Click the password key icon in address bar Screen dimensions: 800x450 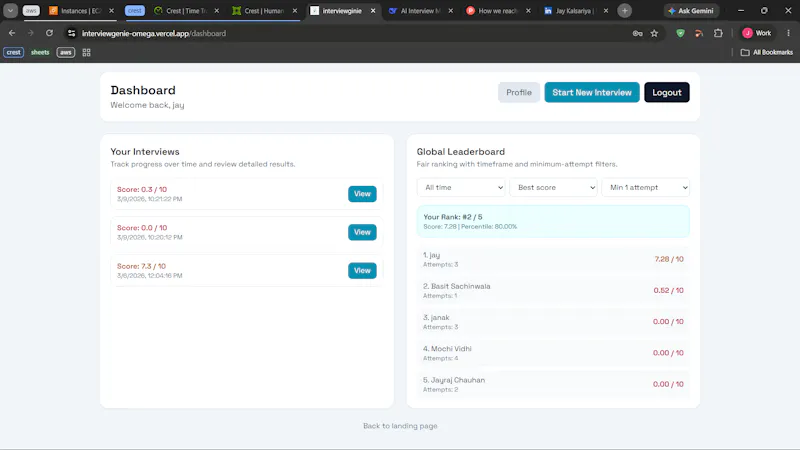pyautogui.click(x=637, y=33)
